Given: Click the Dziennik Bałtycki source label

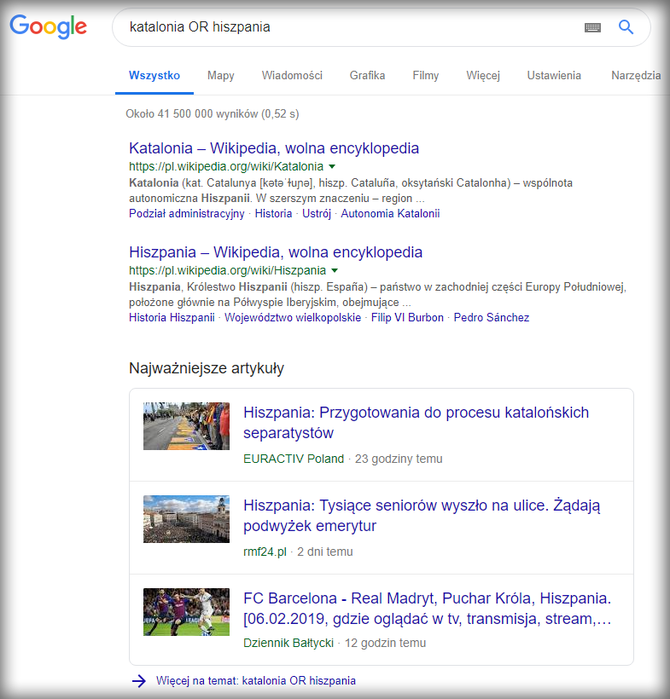Looking at the screenshot, I should pyautogui.click(x=288, y=643).
